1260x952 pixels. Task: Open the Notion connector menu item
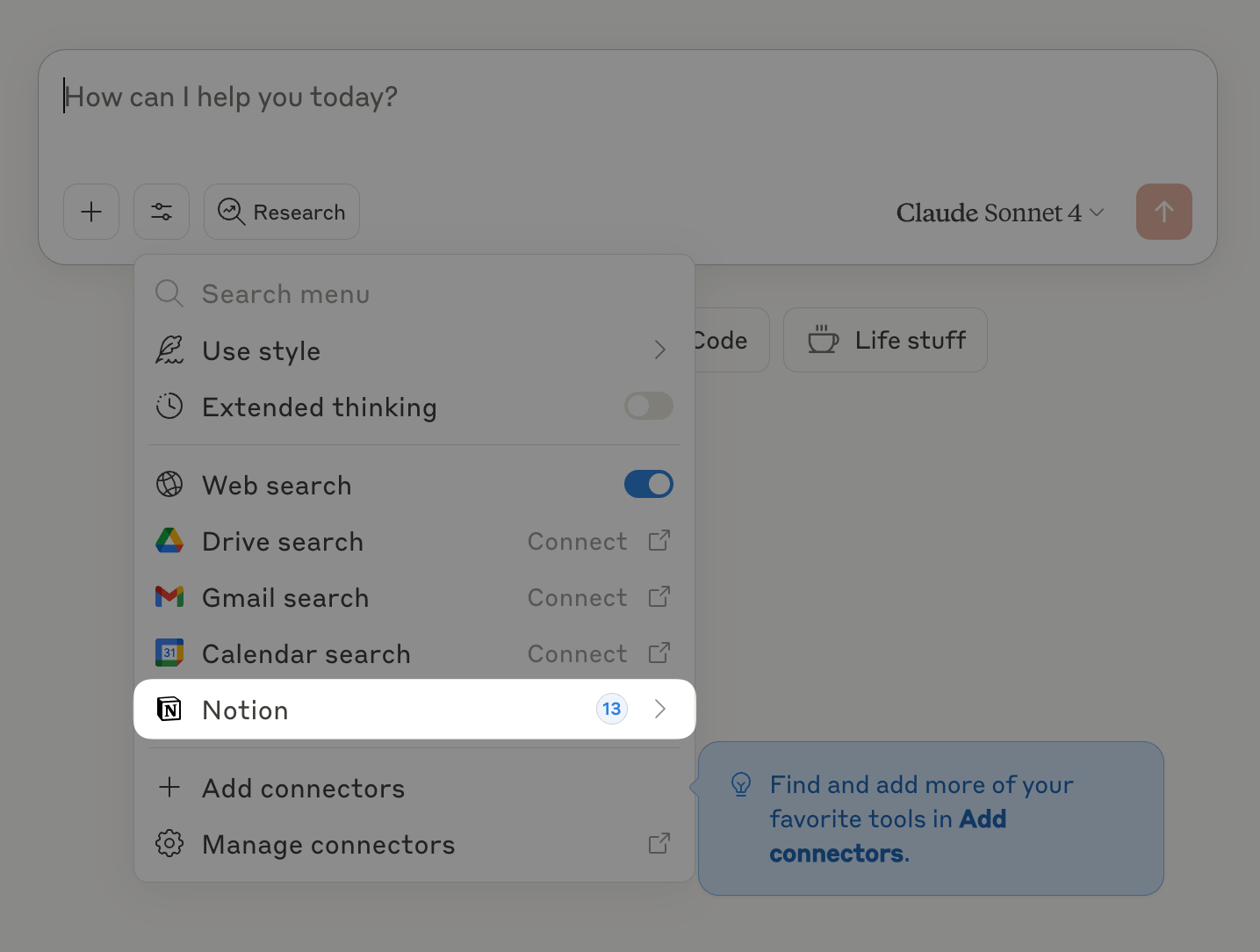(x=414, y=709)
